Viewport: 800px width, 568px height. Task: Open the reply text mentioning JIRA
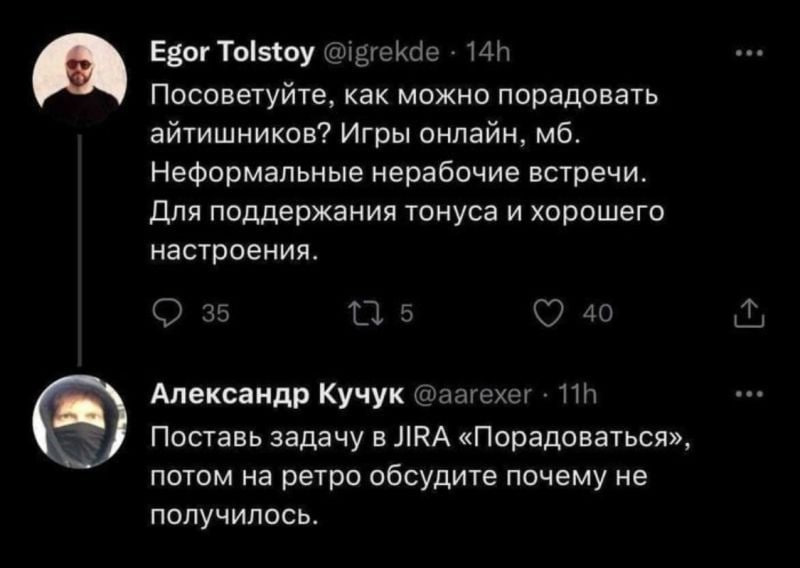point(421,477)
